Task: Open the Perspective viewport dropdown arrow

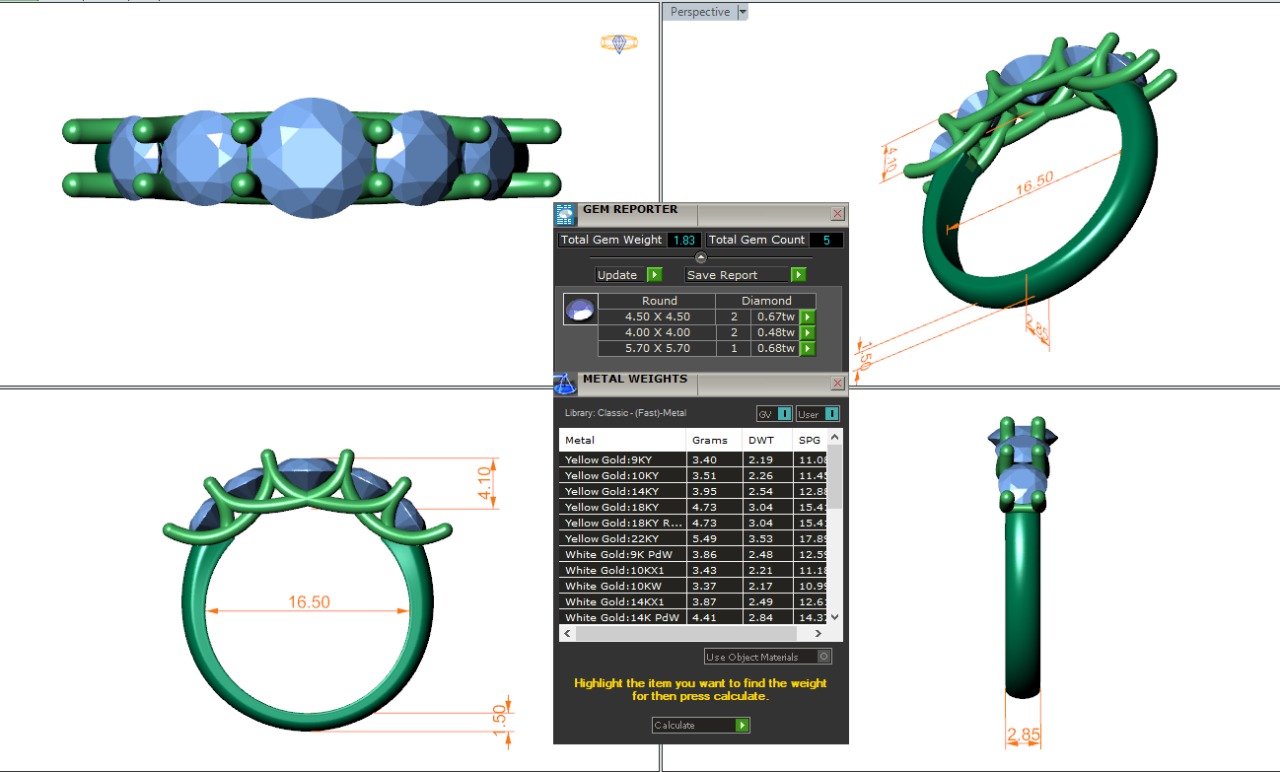Action: point(742,12)
